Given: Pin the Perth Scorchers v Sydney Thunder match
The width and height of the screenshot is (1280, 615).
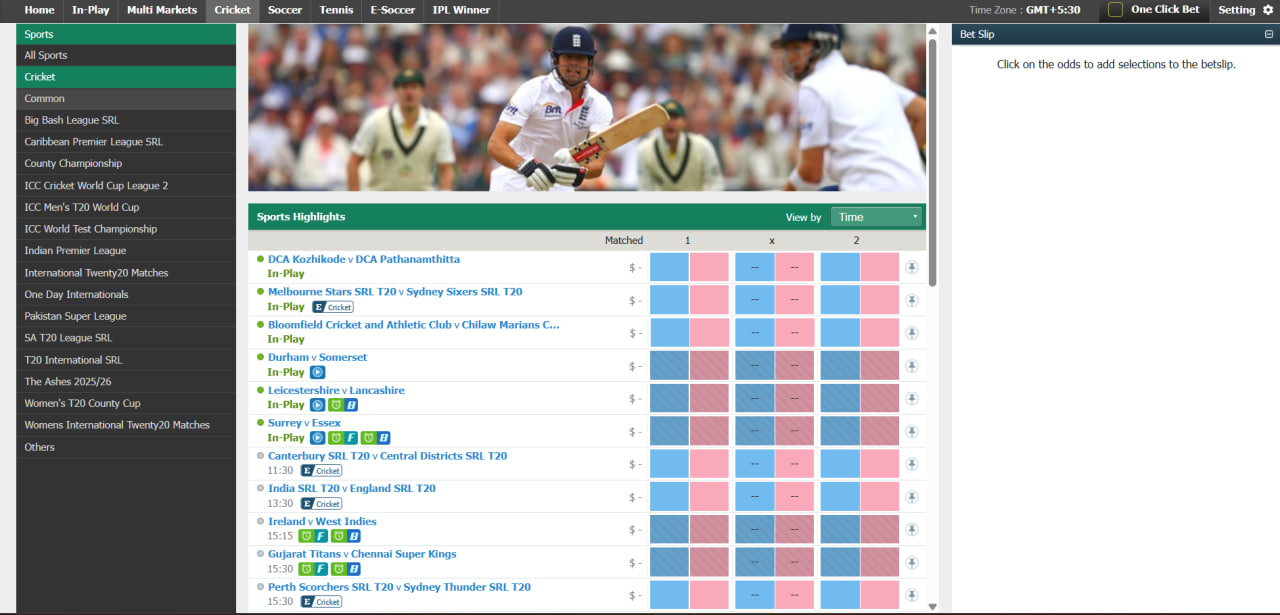Looking at the screenshot, I should click(911, 595).
